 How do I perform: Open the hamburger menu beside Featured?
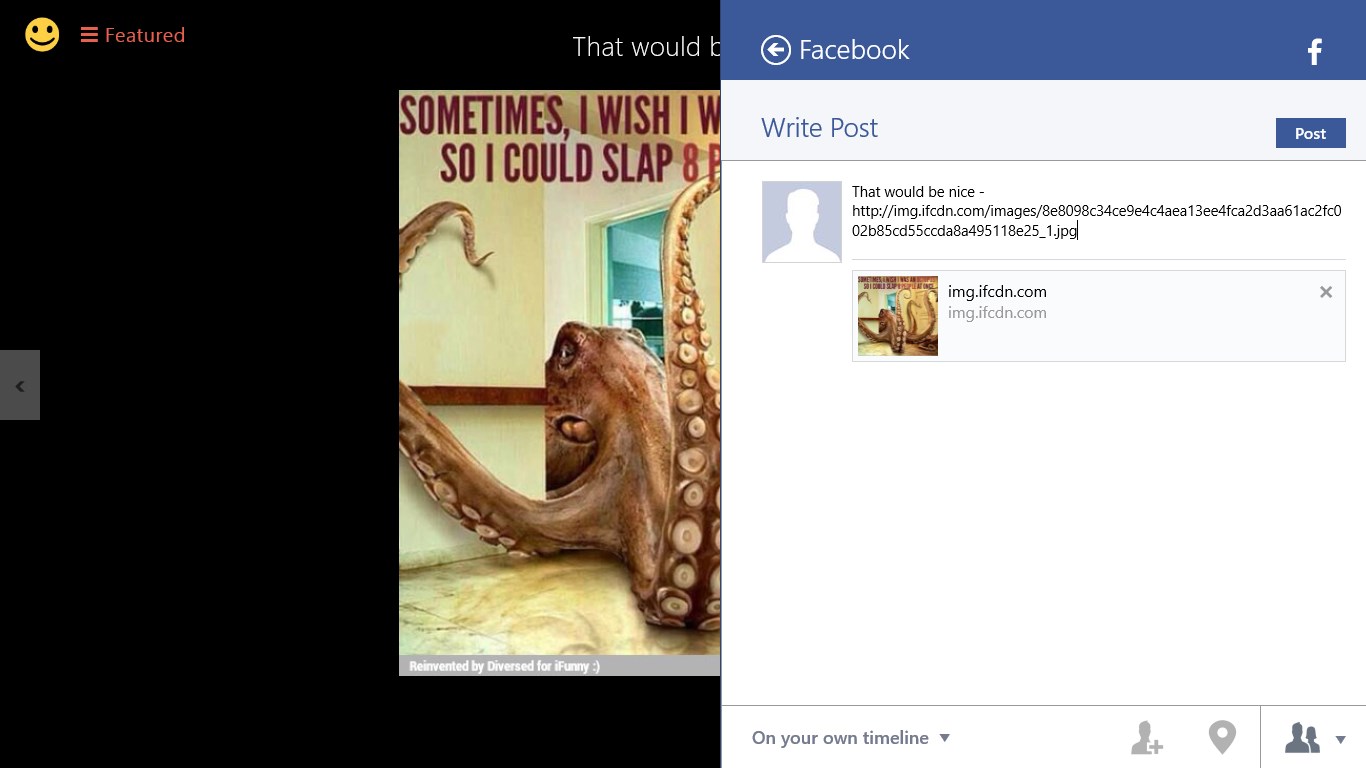[89, 35]
